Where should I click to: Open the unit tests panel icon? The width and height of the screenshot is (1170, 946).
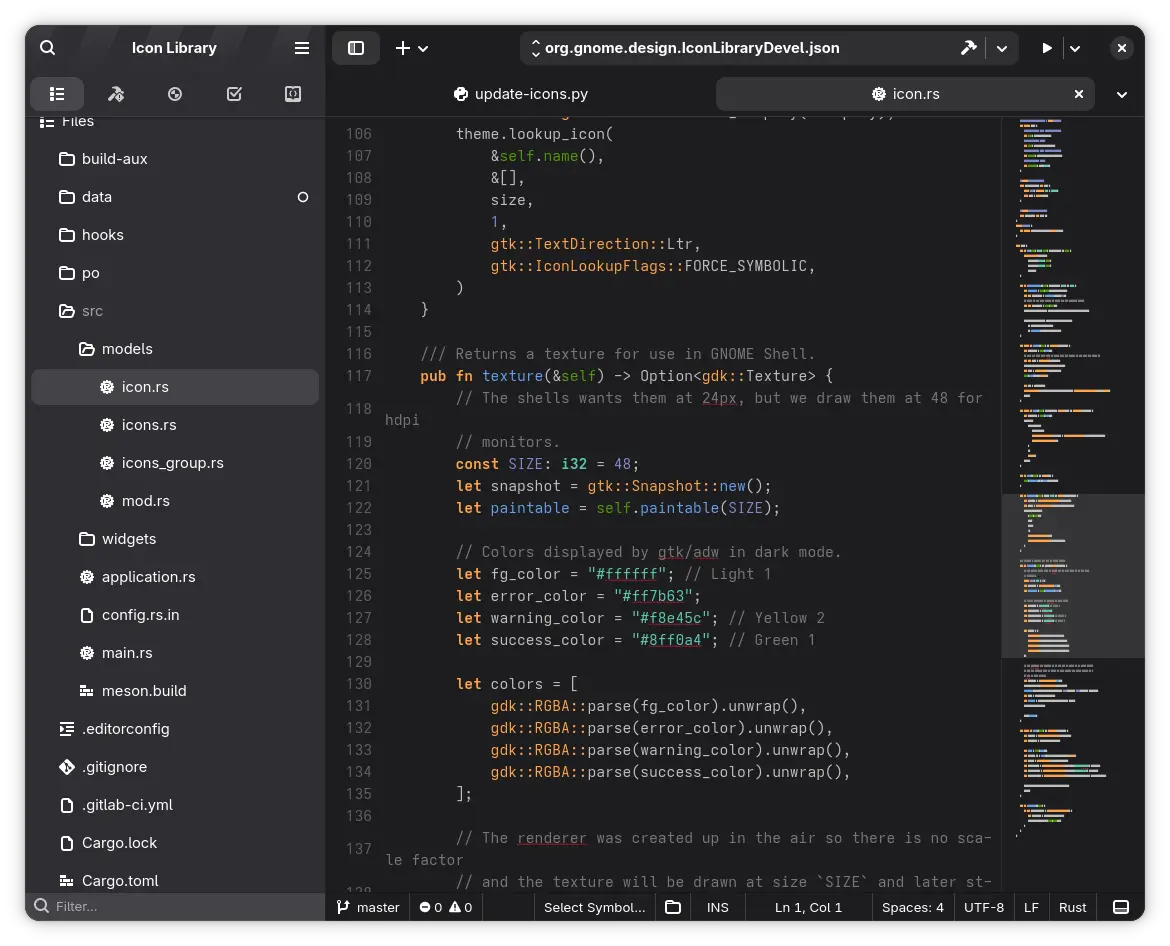point(175,94)
